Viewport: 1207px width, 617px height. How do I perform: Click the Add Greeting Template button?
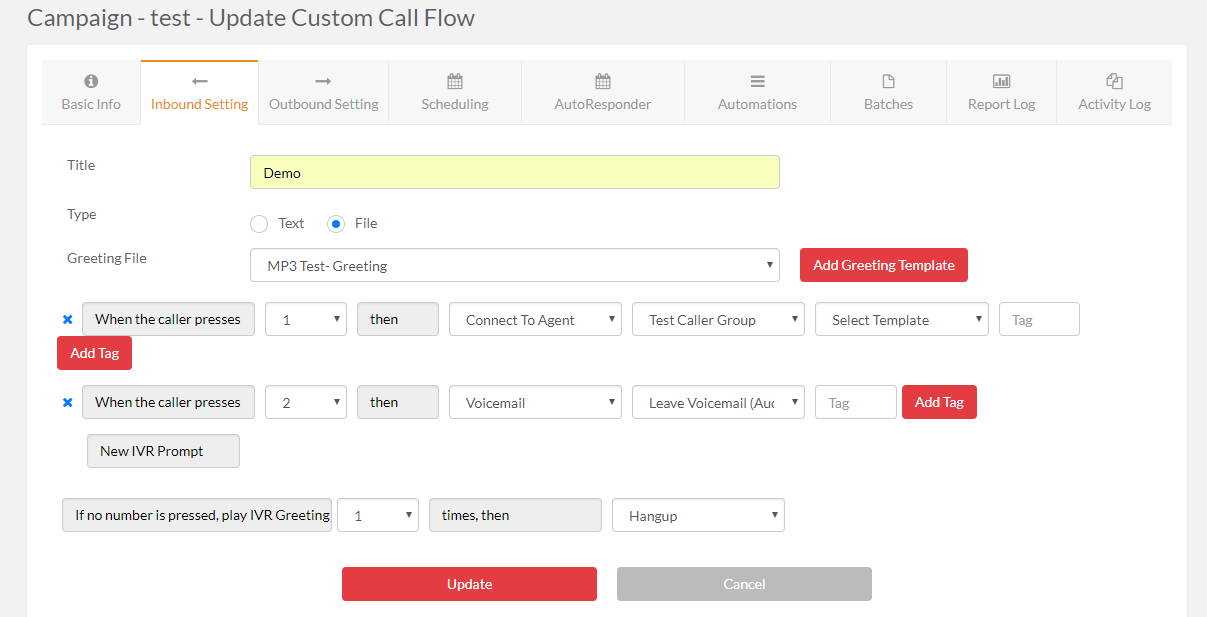883,265
